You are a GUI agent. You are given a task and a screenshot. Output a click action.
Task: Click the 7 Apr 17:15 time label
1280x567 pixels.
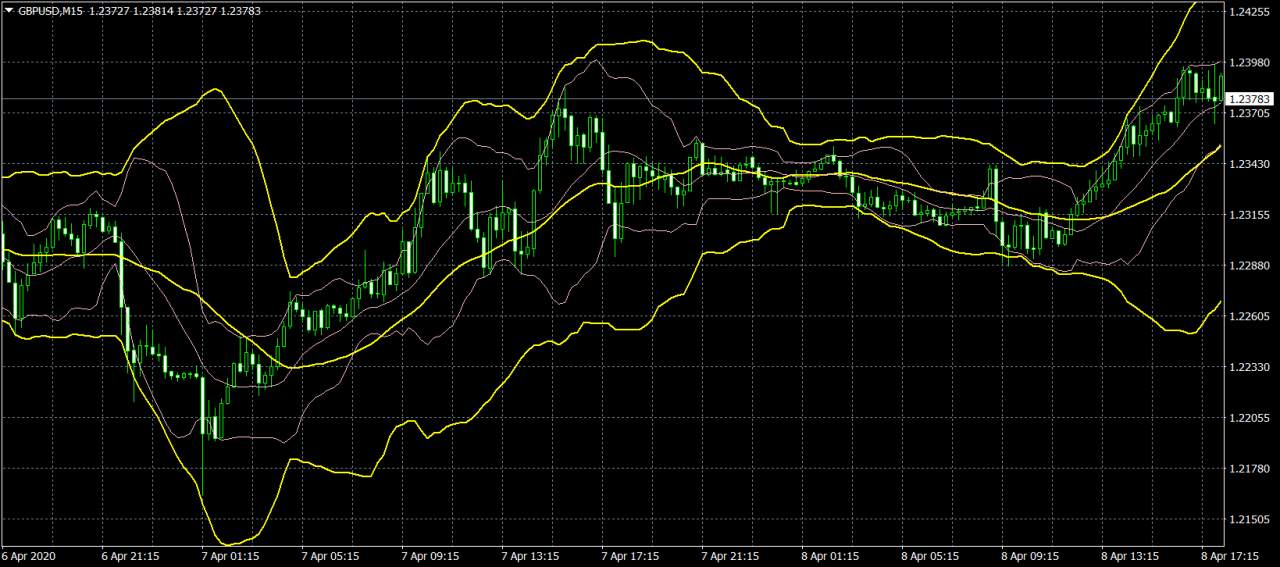[x=630, y=555]
